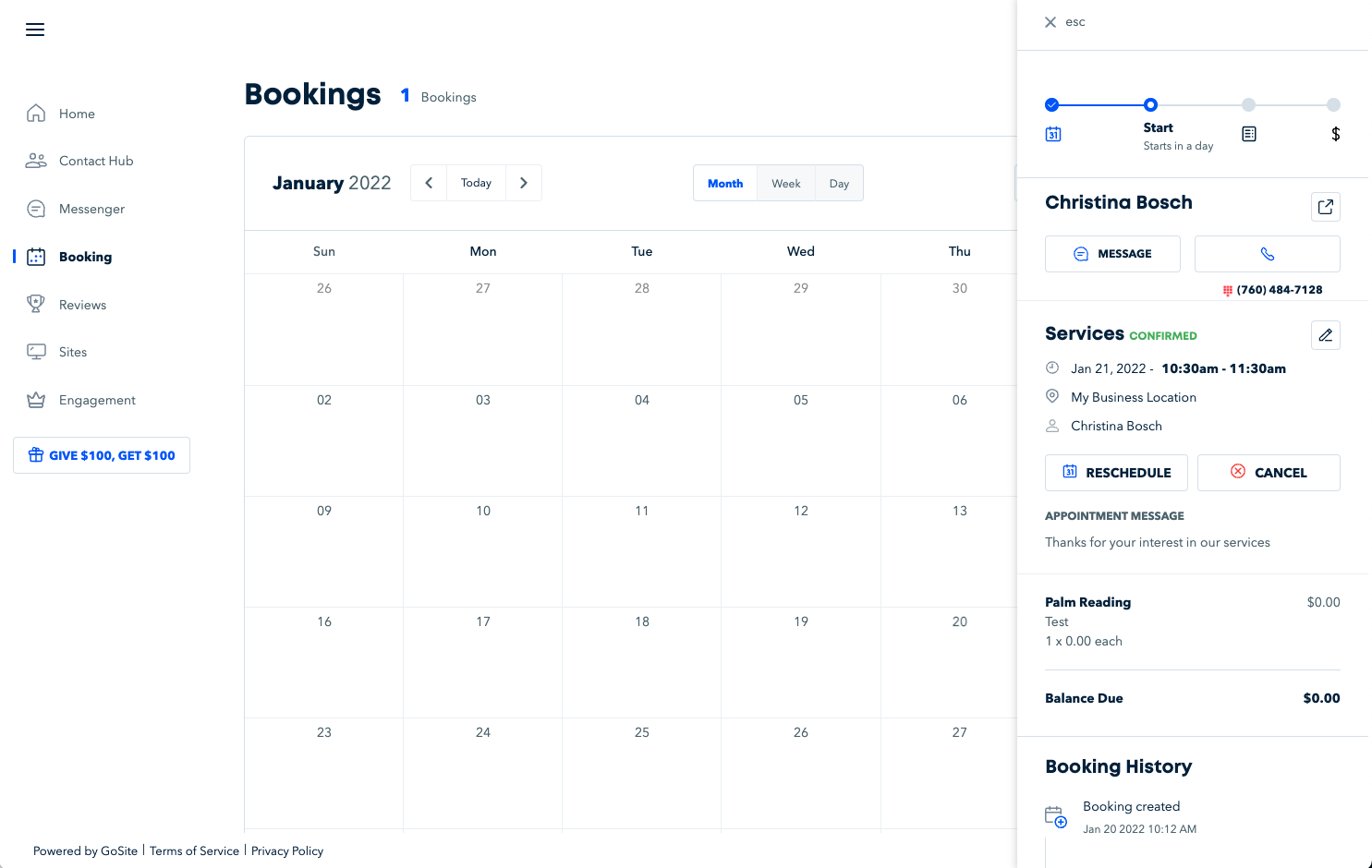Click the Reschedule button
The image size is (1372, 868).
[1116, 473]
